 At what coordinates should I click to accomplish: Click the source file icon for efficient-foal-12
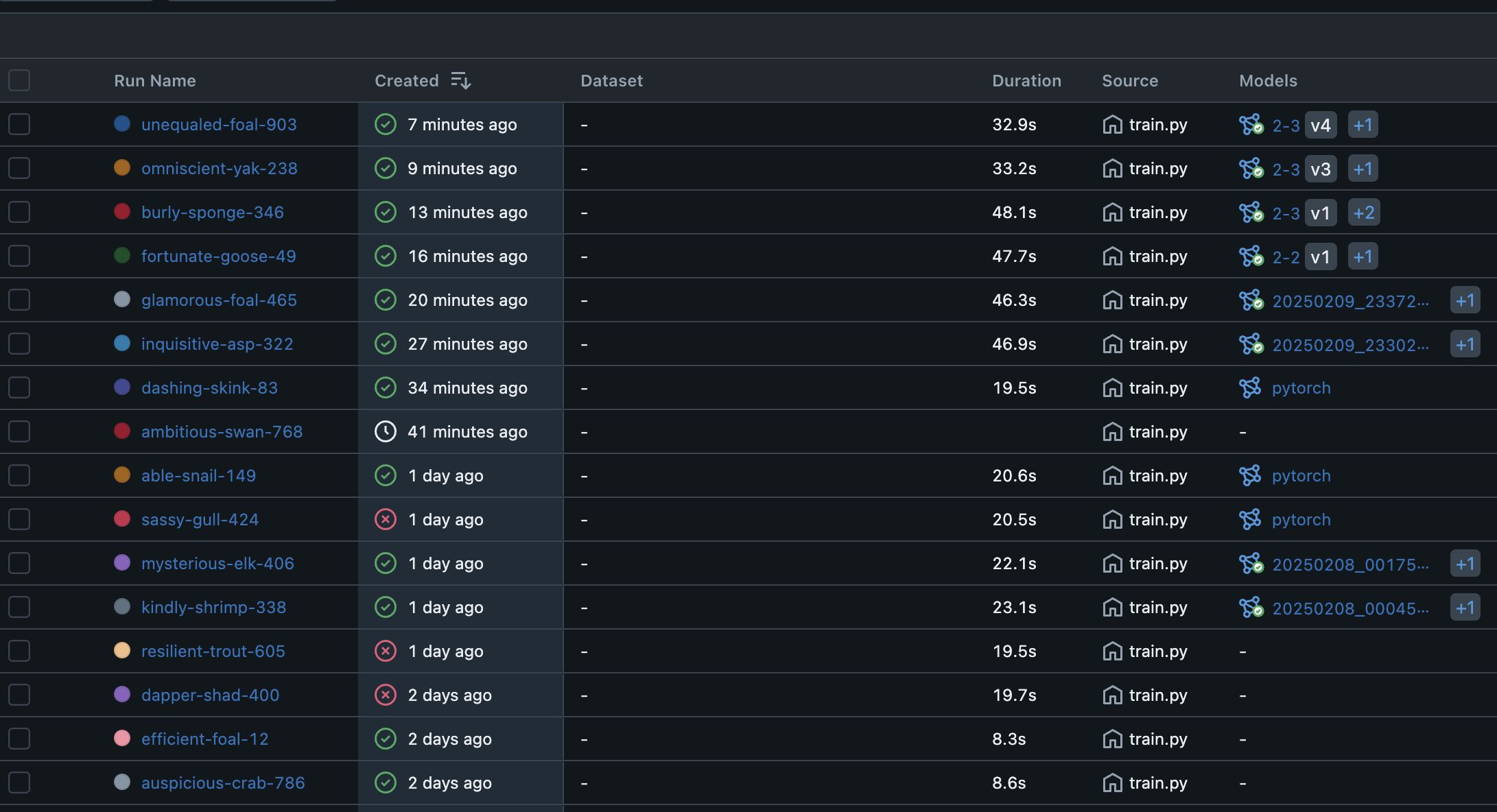1112,739
